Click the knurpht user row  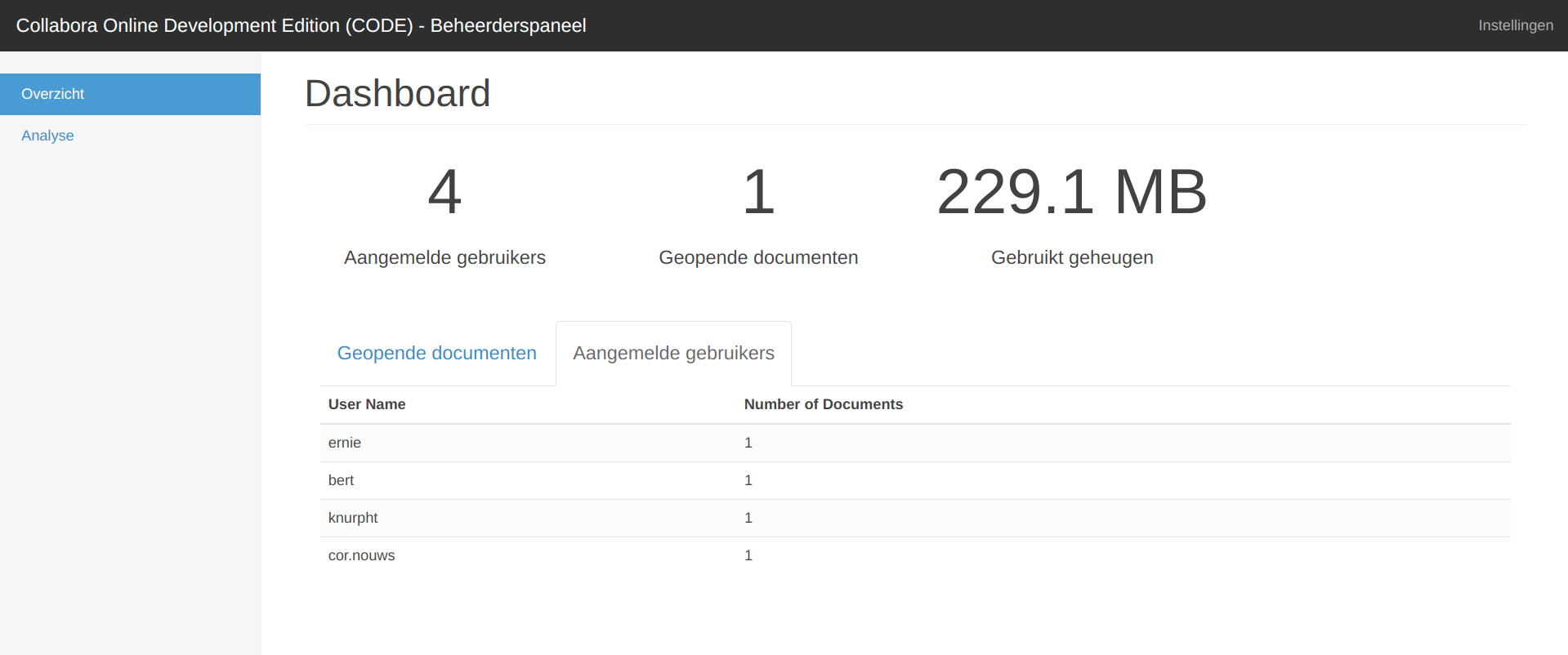[x=353, y=518]
